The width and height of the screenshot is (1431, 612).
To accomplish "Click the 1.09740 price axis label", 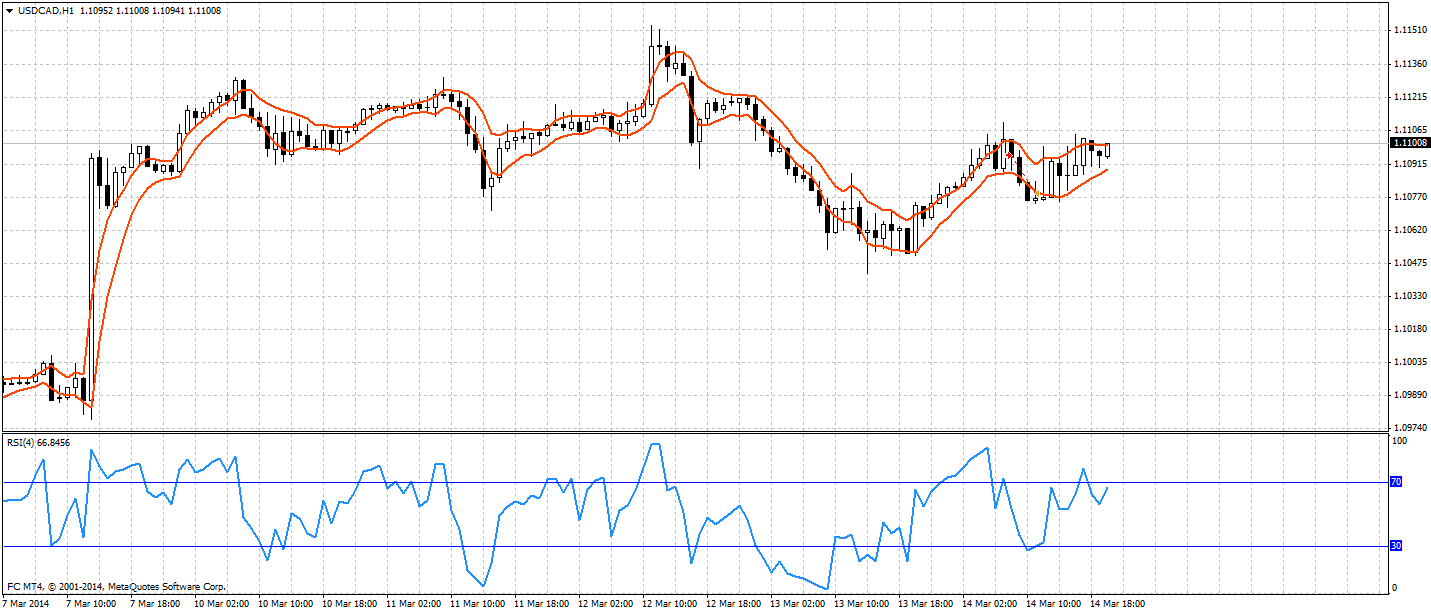I will pos(1409,428).
